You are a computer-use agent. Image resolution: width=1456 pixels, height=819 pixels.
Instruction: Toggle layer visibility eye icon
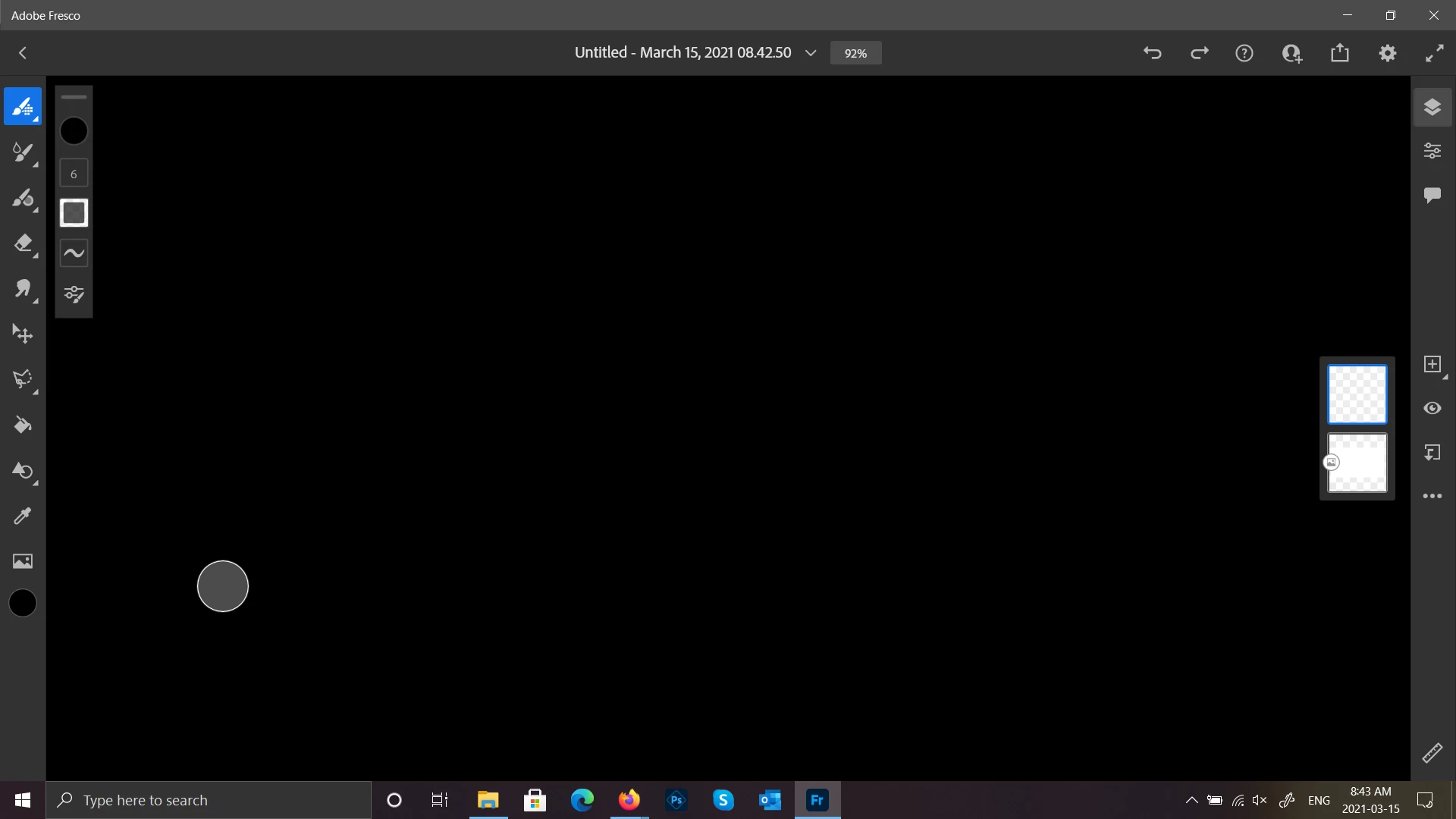[x=1432, y=408]
